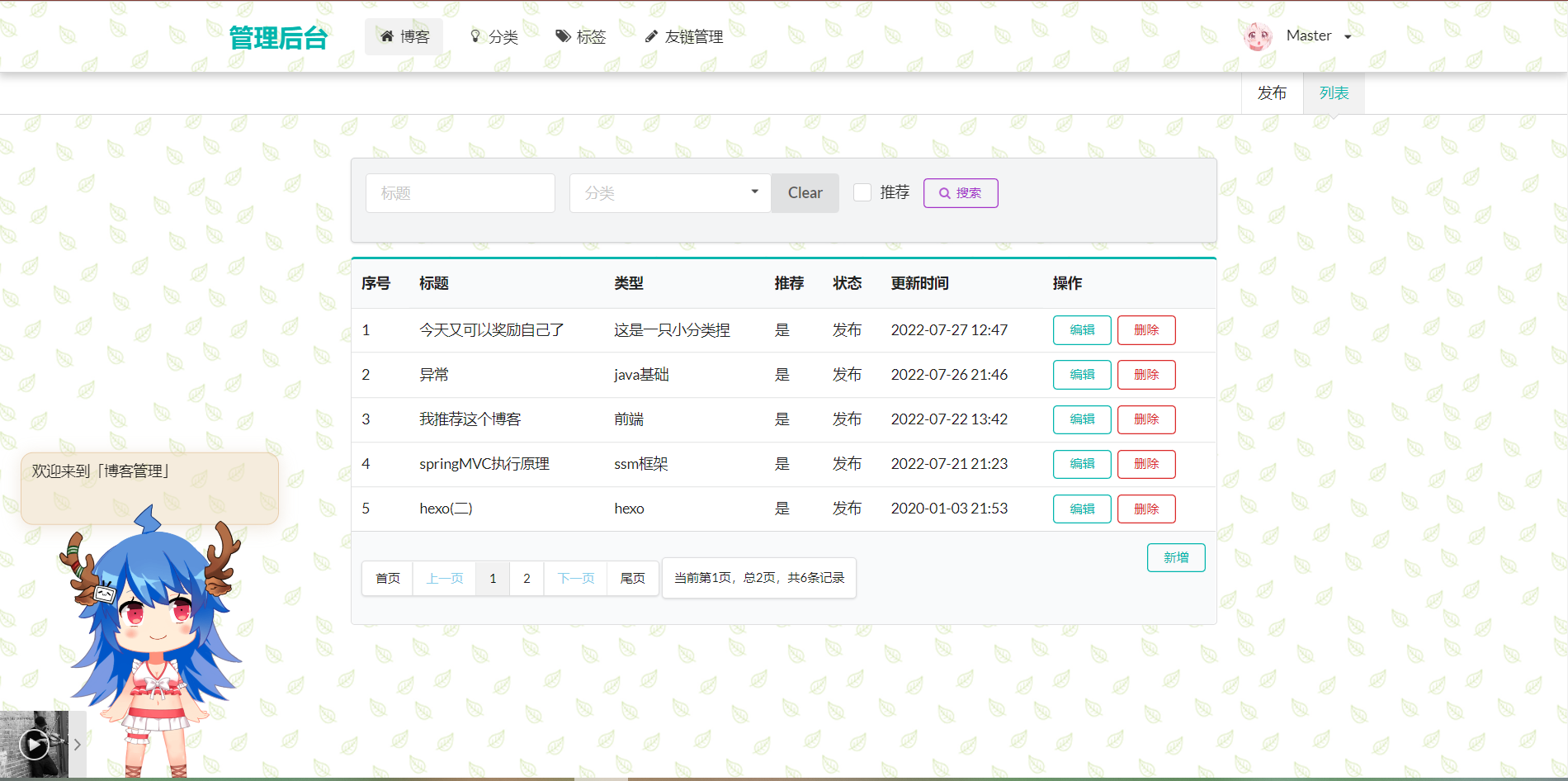Image resolution: width=1568 pixels, height=781 pixels.
Task: Click the 欢迎来到「博客管理」 speech bubble
Action: pos(149,488)
